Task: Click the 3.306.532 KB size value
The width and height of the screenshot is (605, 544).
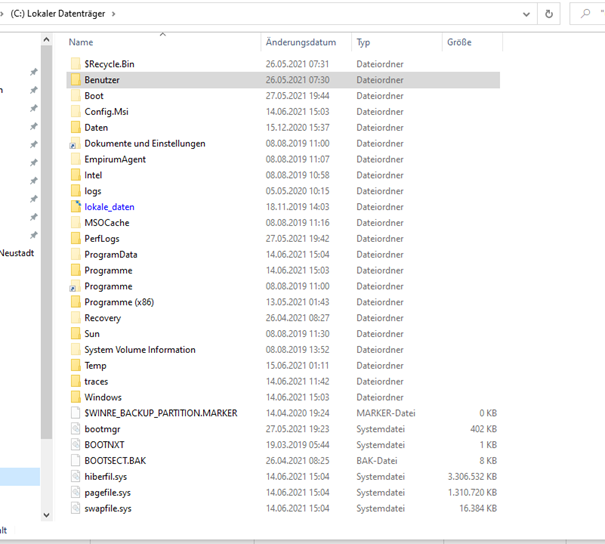Action: [472, 476]
